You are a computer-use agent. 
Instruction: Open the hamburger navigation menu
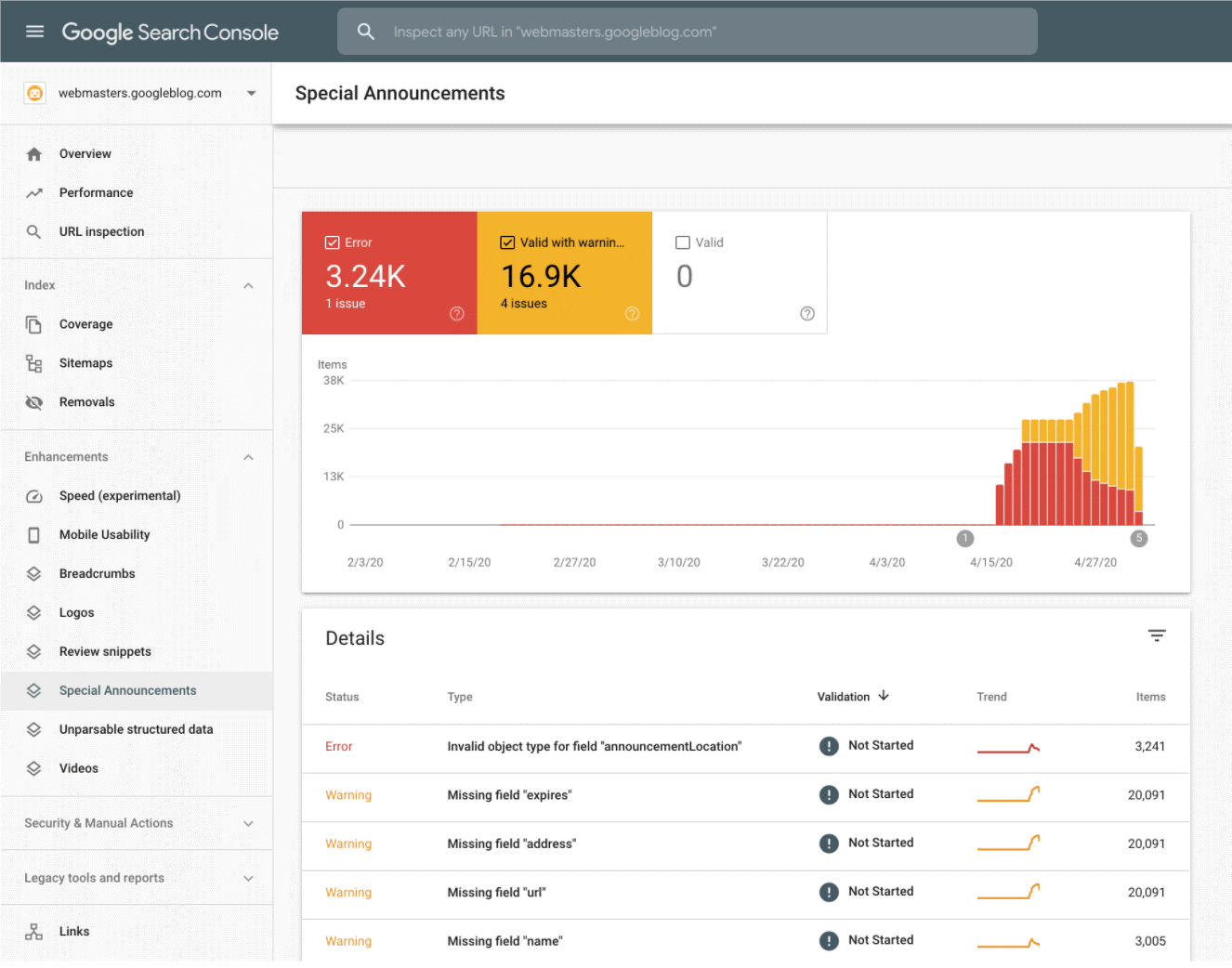[x=34, y=30]
